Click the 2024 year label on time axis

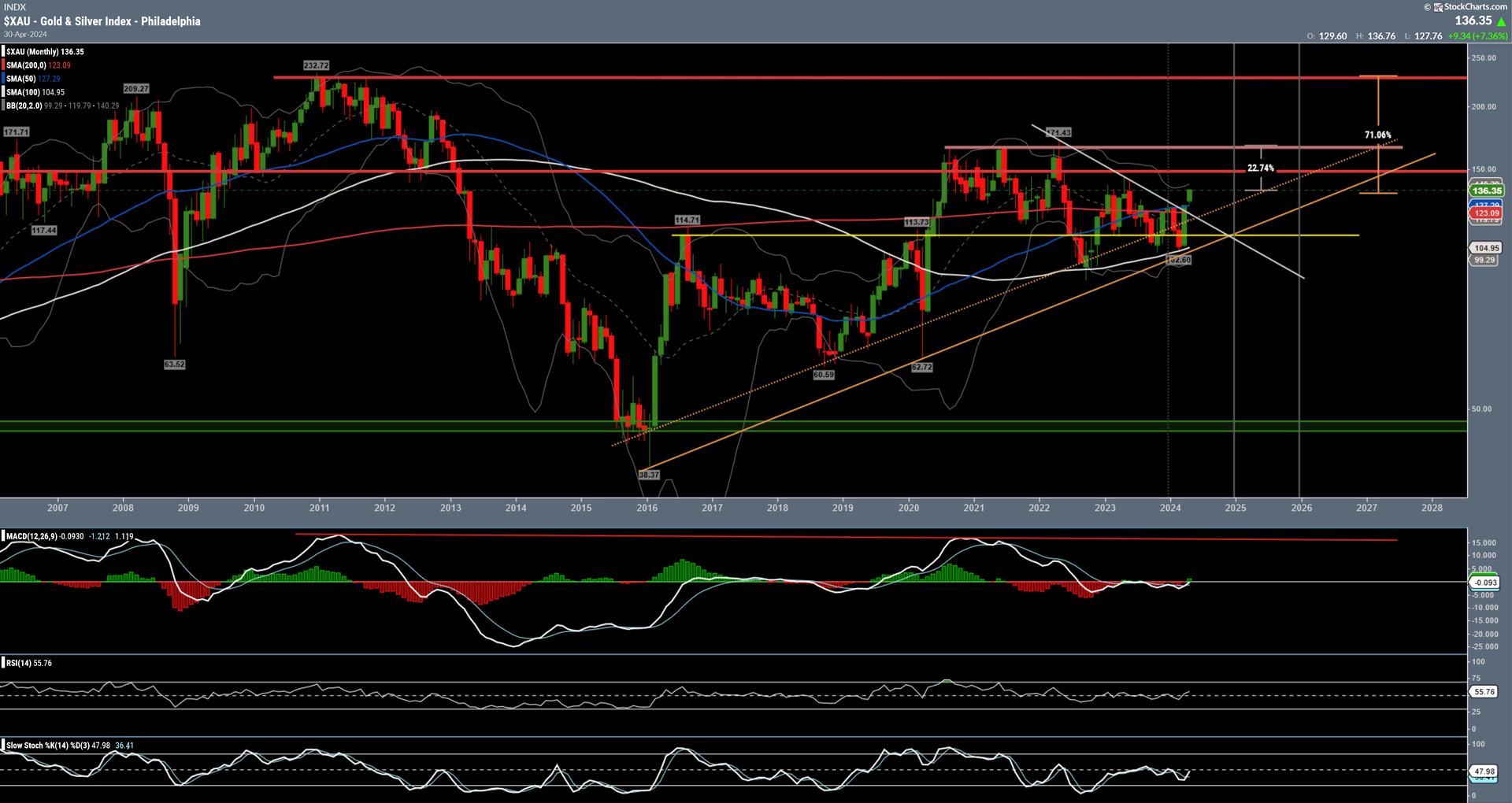tap(1170, 508)
